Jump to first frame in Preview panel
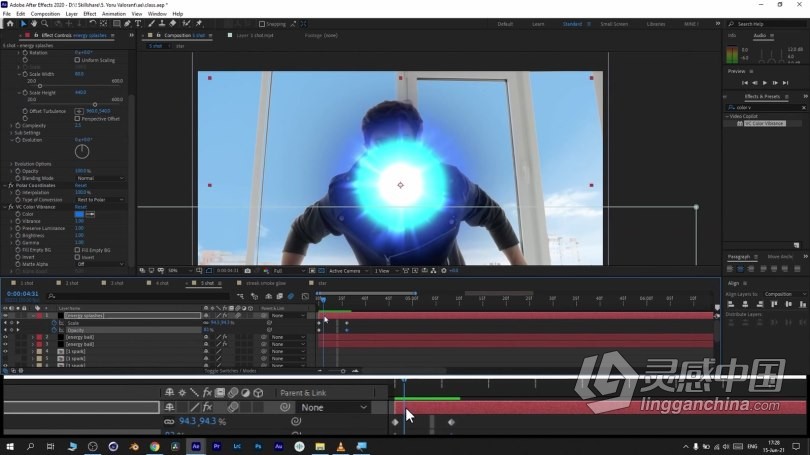This screenshot has height=455, width=810. [x=744, y=83]
